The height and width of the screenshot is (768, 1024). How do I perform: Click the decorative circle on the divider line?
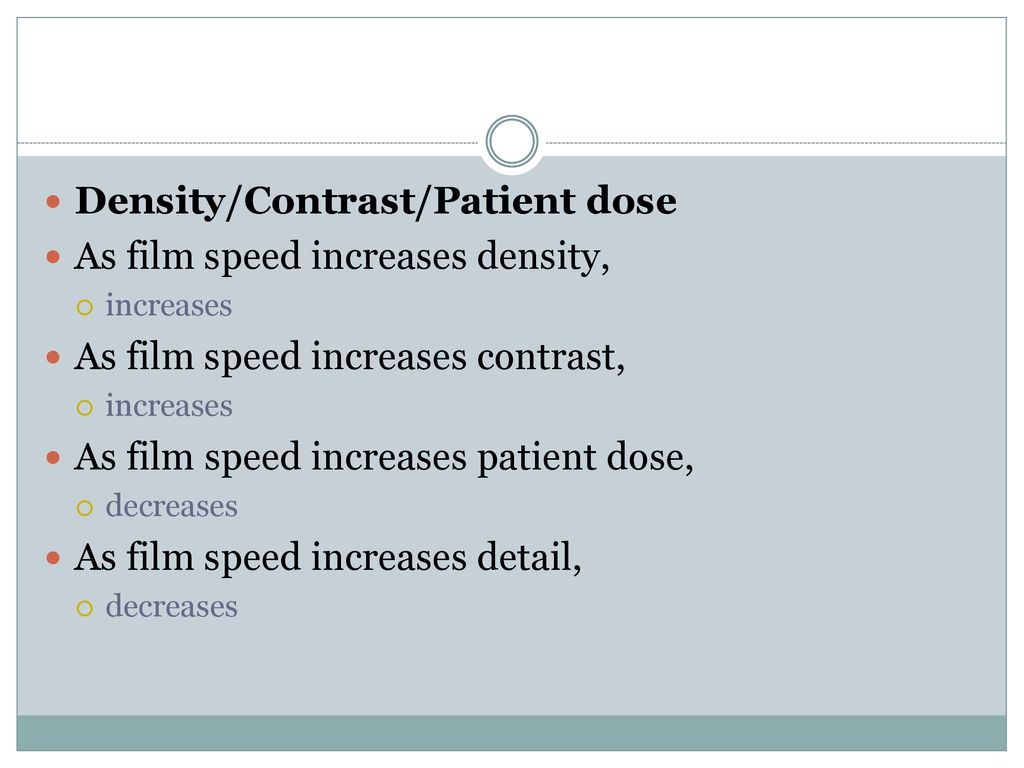click(x=512, y=141)
